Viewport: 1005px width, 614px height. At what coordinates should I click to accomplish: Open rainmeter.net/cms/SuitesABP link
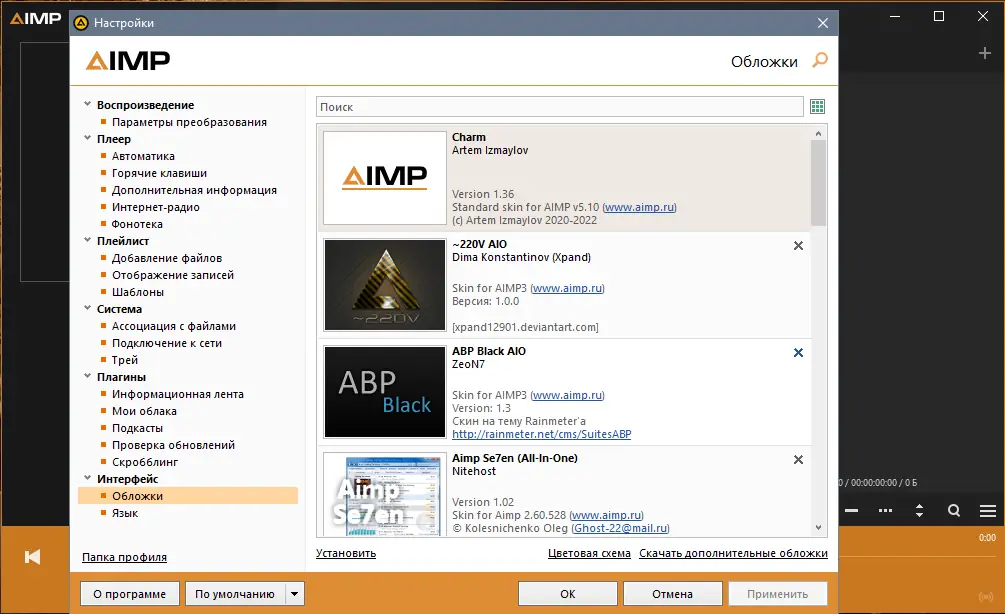click(542, 434)
